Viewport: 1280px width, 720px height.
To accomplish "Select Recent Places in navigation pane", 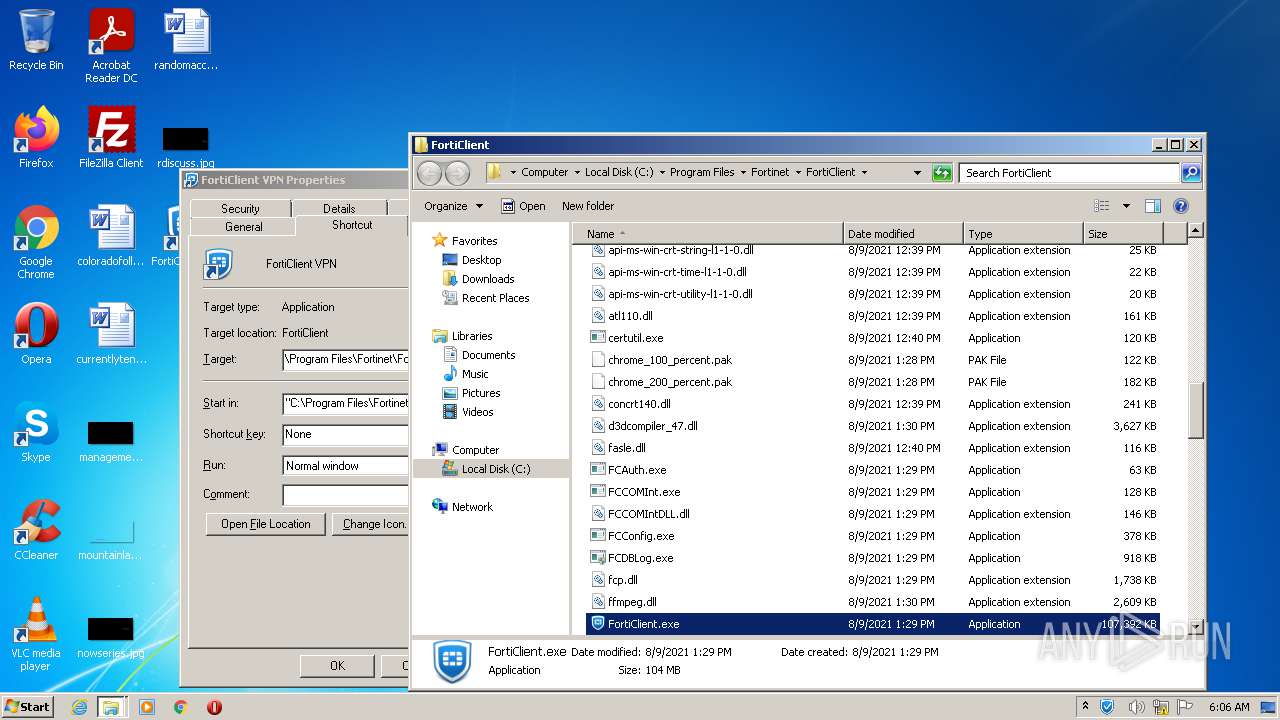I will [495, 298].
